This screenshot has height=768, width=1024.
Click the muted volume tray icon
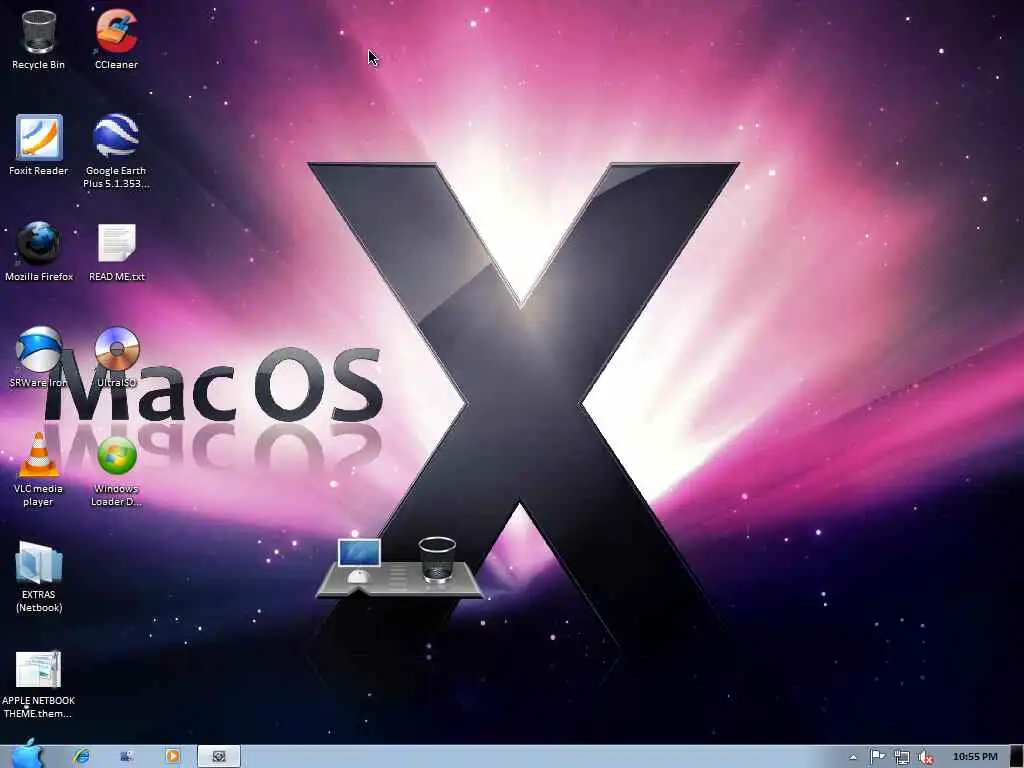coord(925,757)
